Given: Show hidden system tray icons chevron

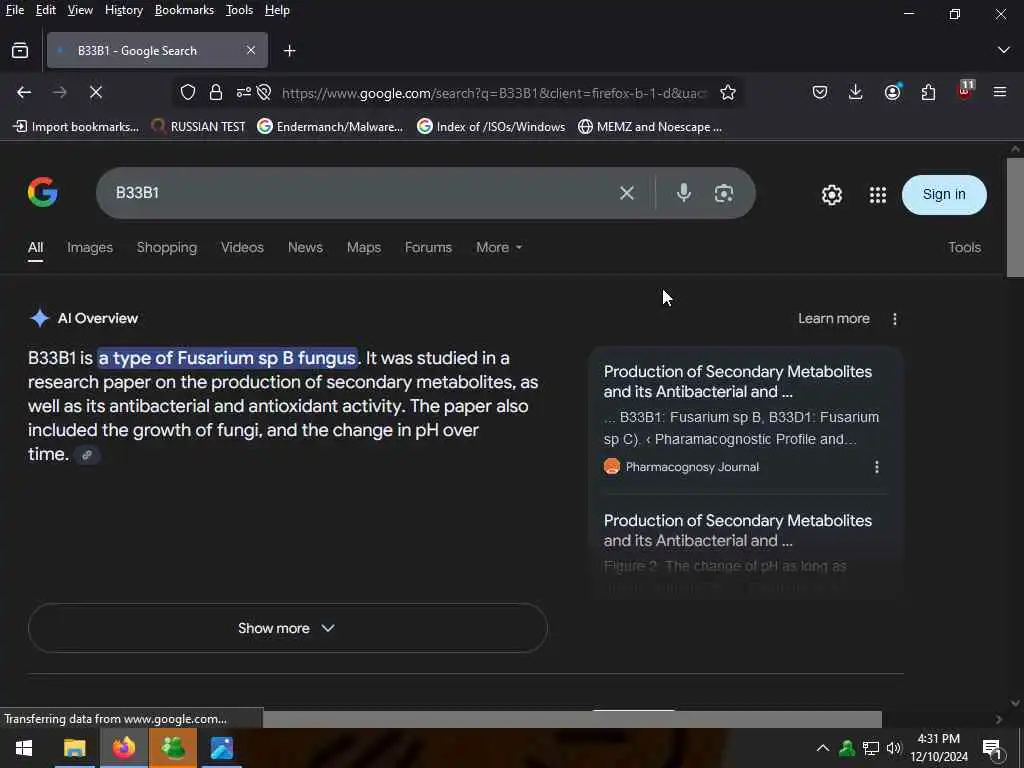Looking at the screenshot, I should pos(823,748).
